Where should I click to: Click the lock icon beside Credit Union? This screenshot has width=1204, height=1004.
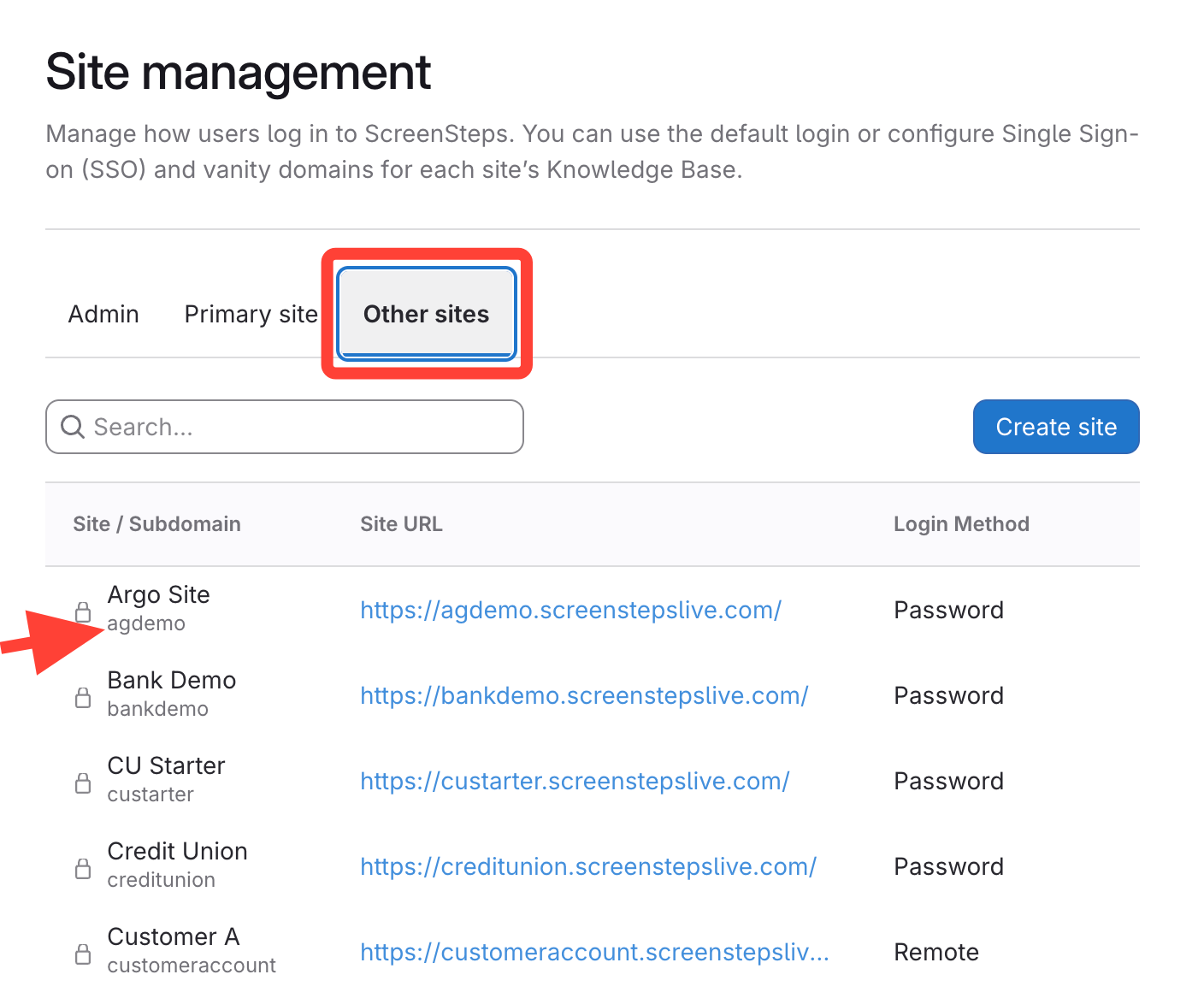tap(83, 868)
